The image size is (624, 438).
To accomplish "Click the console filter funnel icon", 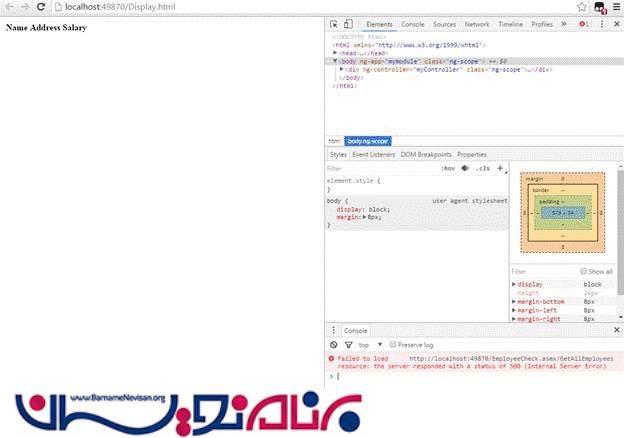I will (x=346, y=344).
